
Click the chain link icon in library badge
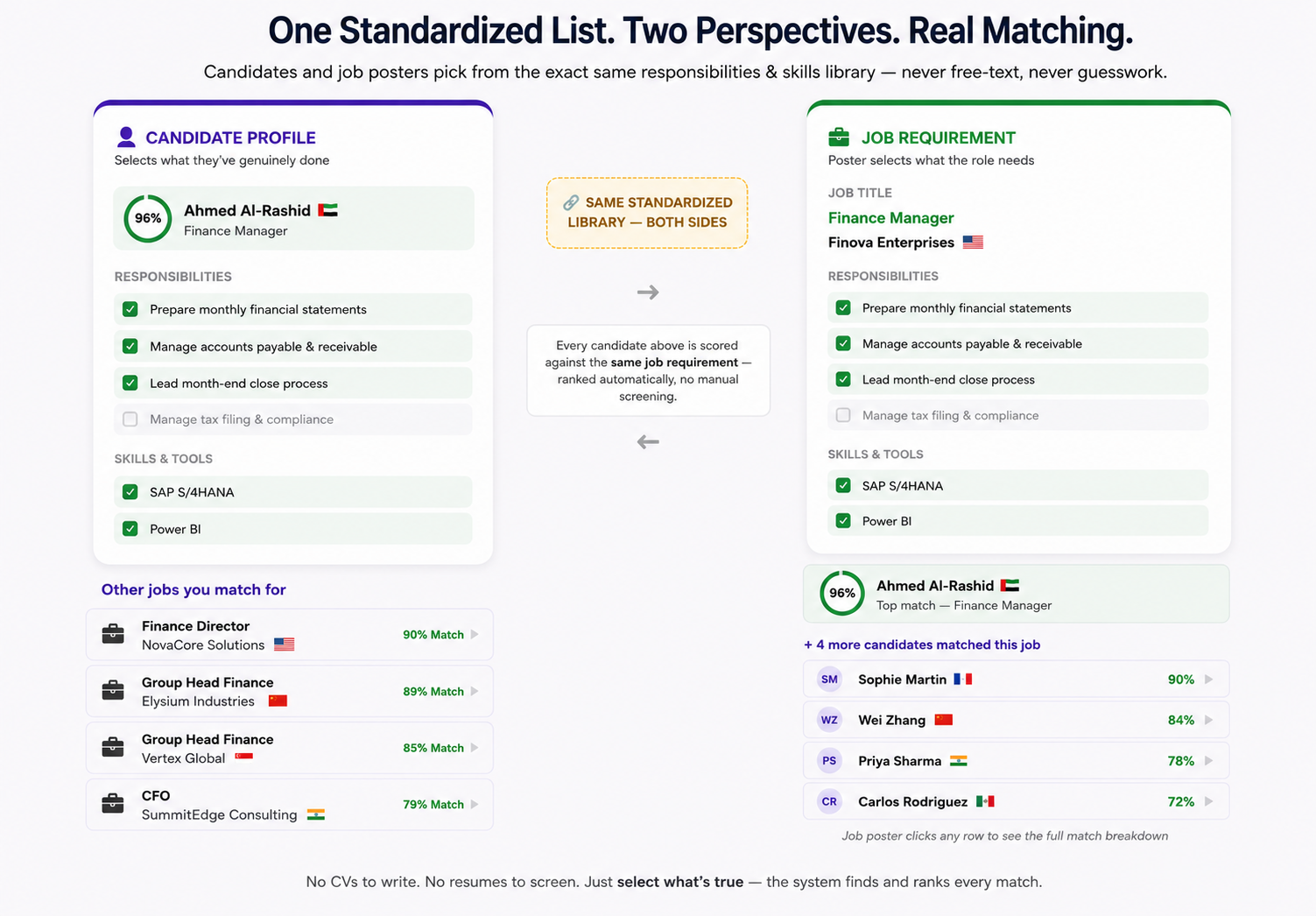click(x=571, y=202)
